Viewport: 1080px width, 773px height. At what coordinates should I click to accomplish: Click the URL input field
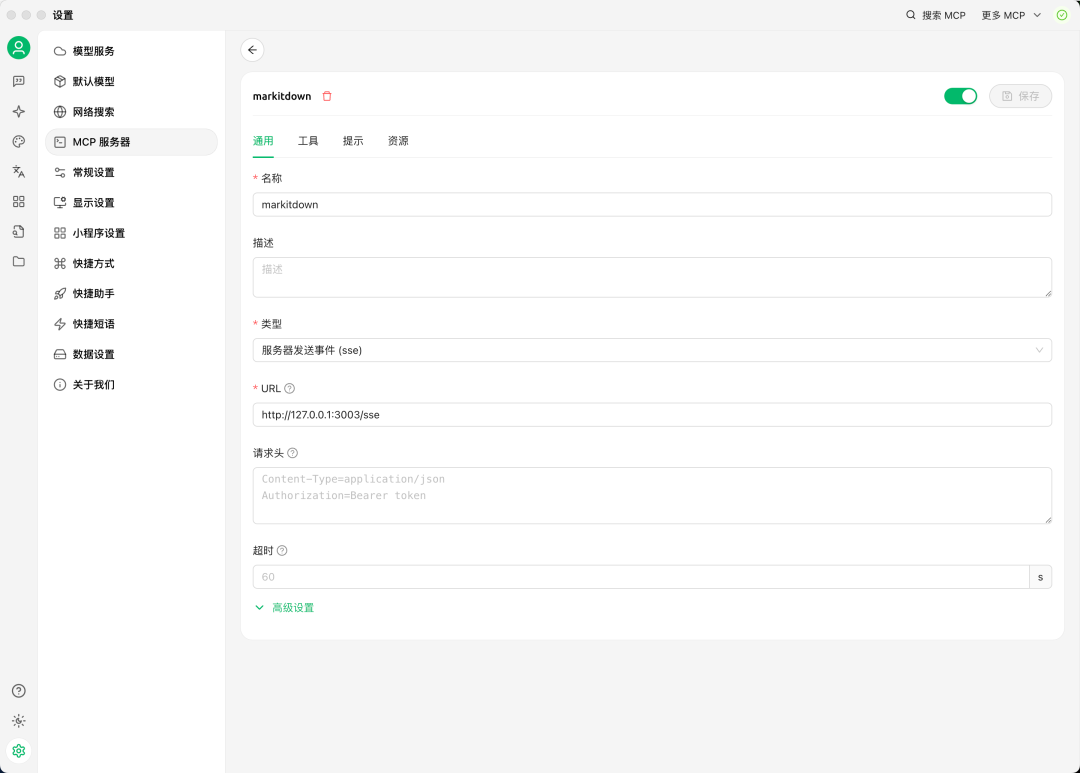[x=651, y=414]
